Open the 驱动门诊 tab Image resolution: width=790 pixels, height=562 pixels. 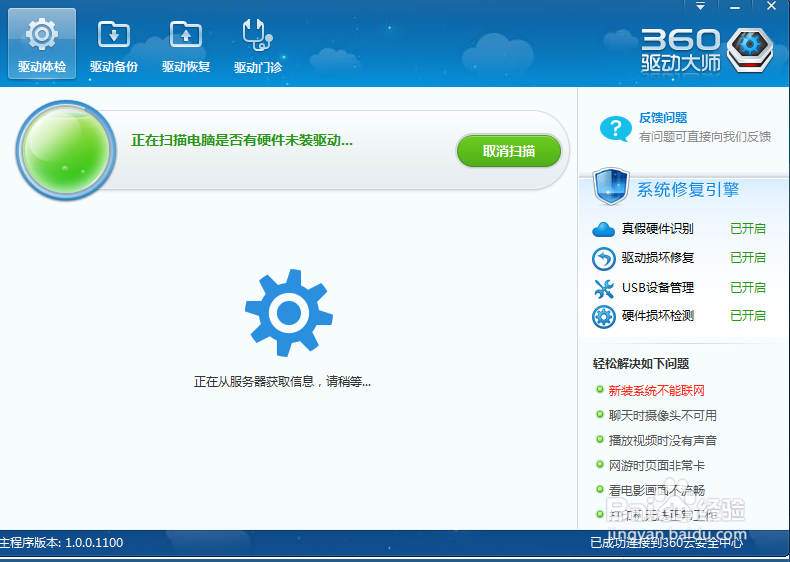(x=258, y=46)
